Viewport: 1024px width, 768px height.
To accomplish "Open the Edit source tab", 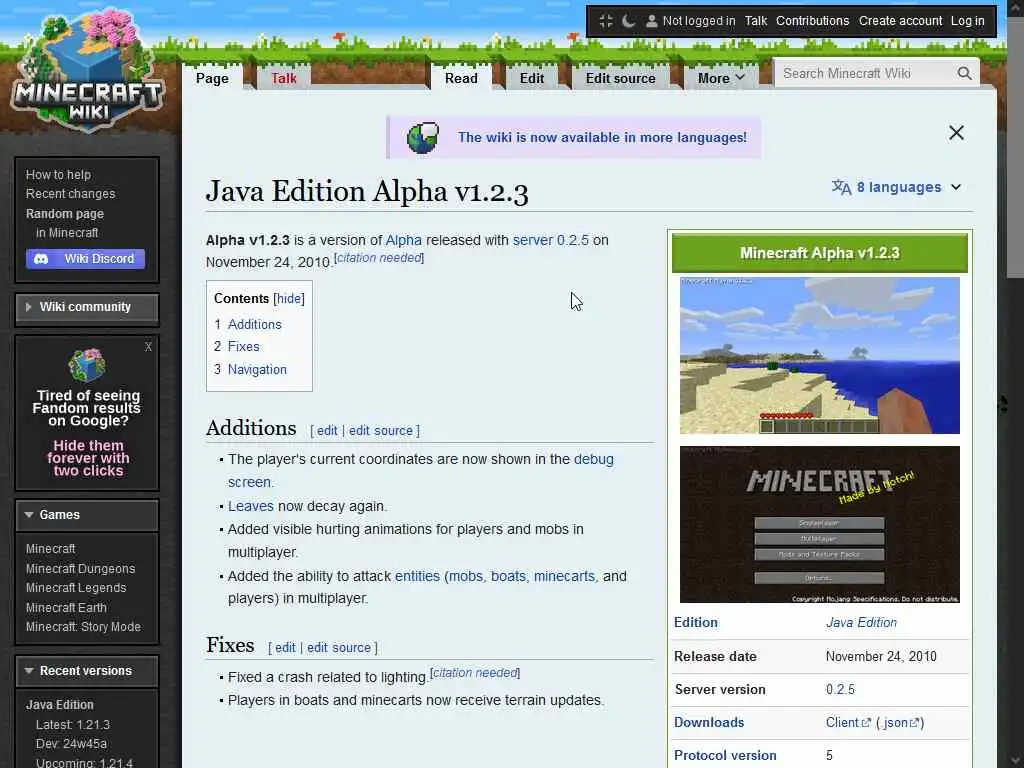I will click(x=620, y=78).
